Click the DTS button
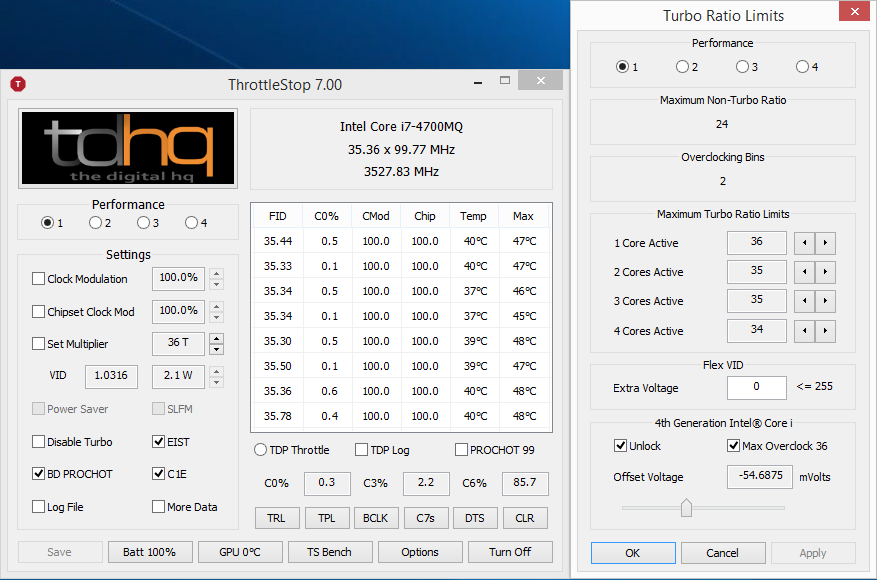 pyautogui.click(x=475, y=518)
